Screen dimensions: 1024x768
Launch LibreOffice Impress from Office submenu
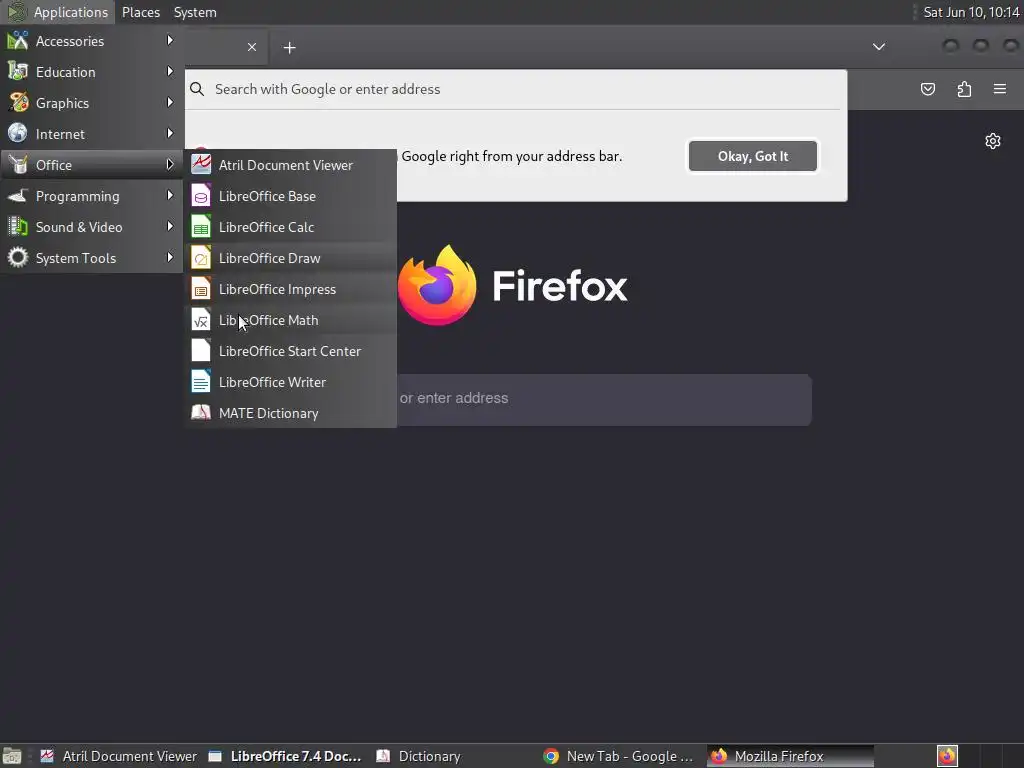[x=291, y=289]
